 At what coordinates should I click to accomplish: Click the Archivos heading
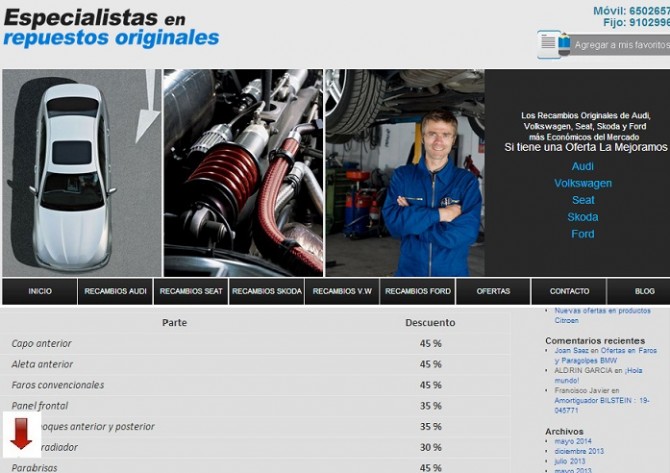point(564,432)
